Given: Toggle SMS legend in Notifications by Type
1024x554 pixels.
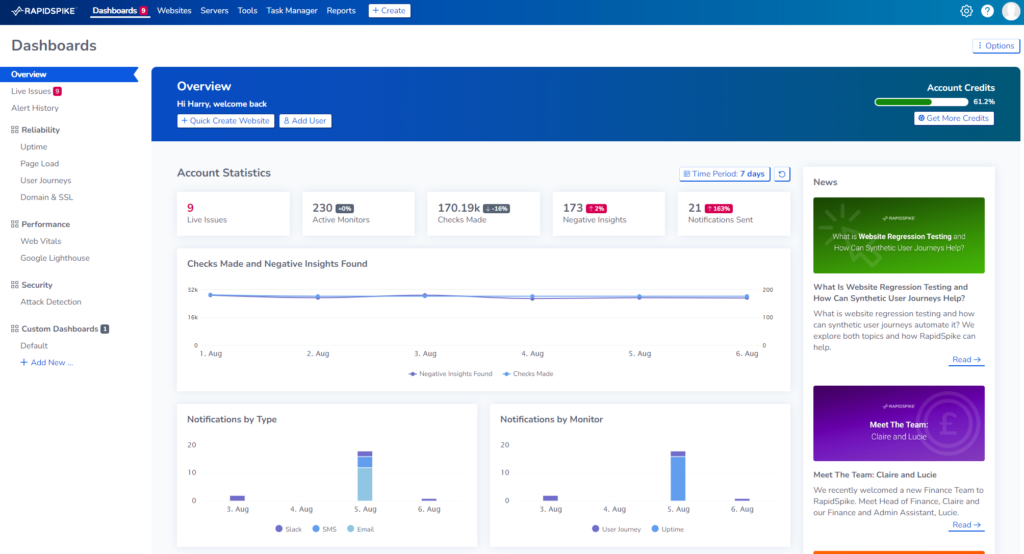Looking at the screenshot, I should (325, 529).
